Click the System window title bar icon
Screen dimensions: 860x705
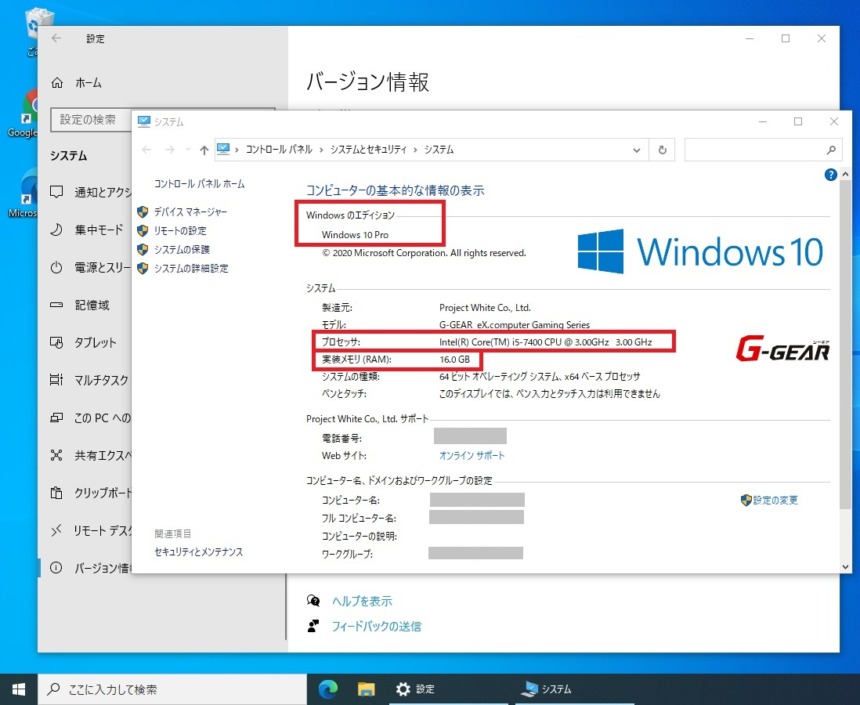point(144,121)
